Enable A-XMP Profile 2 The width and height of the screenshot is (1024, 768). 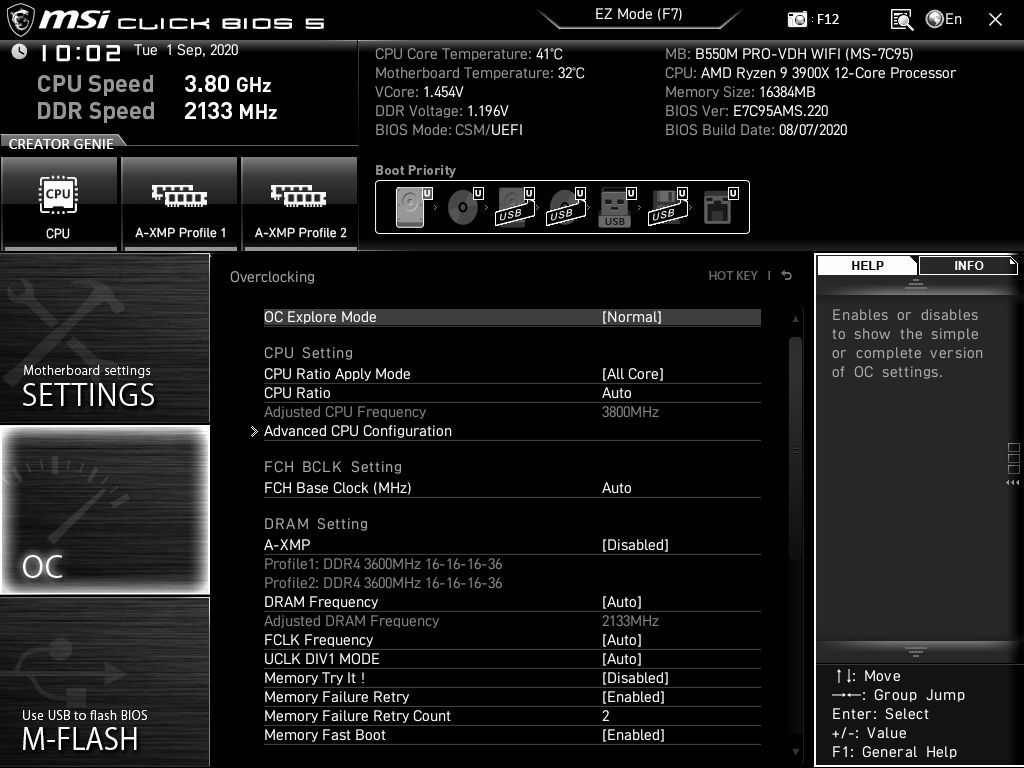tap(300, 204)
